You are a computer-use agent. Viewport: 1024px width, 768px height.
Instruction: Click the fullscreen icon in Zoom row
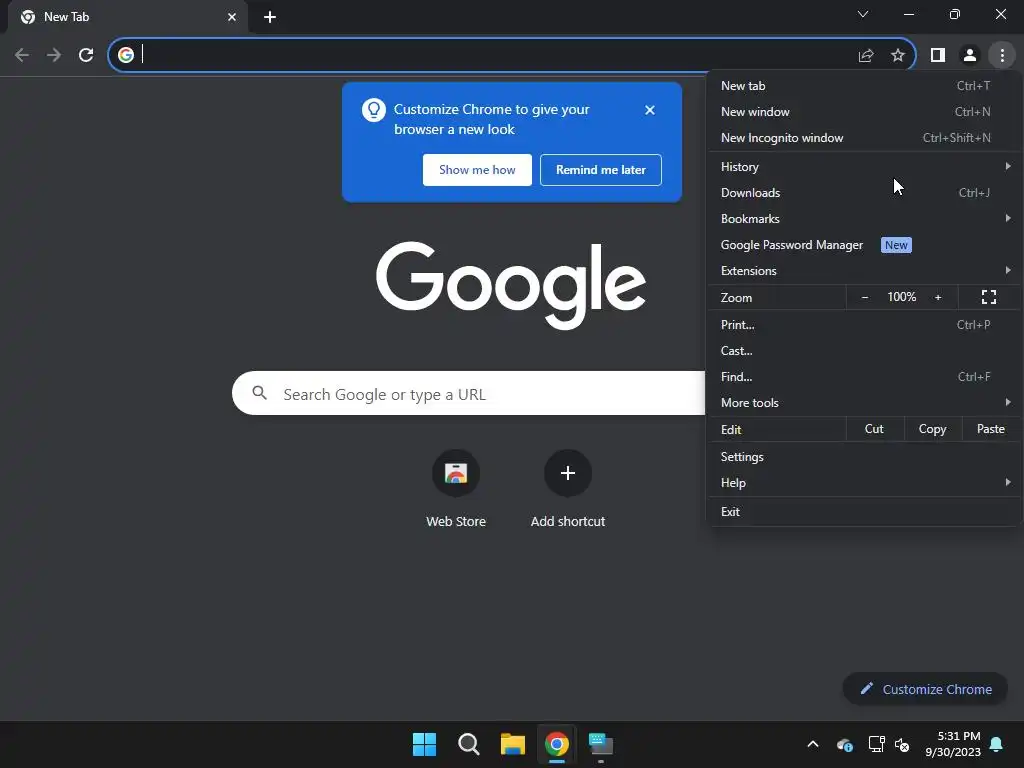pos(989,297)
